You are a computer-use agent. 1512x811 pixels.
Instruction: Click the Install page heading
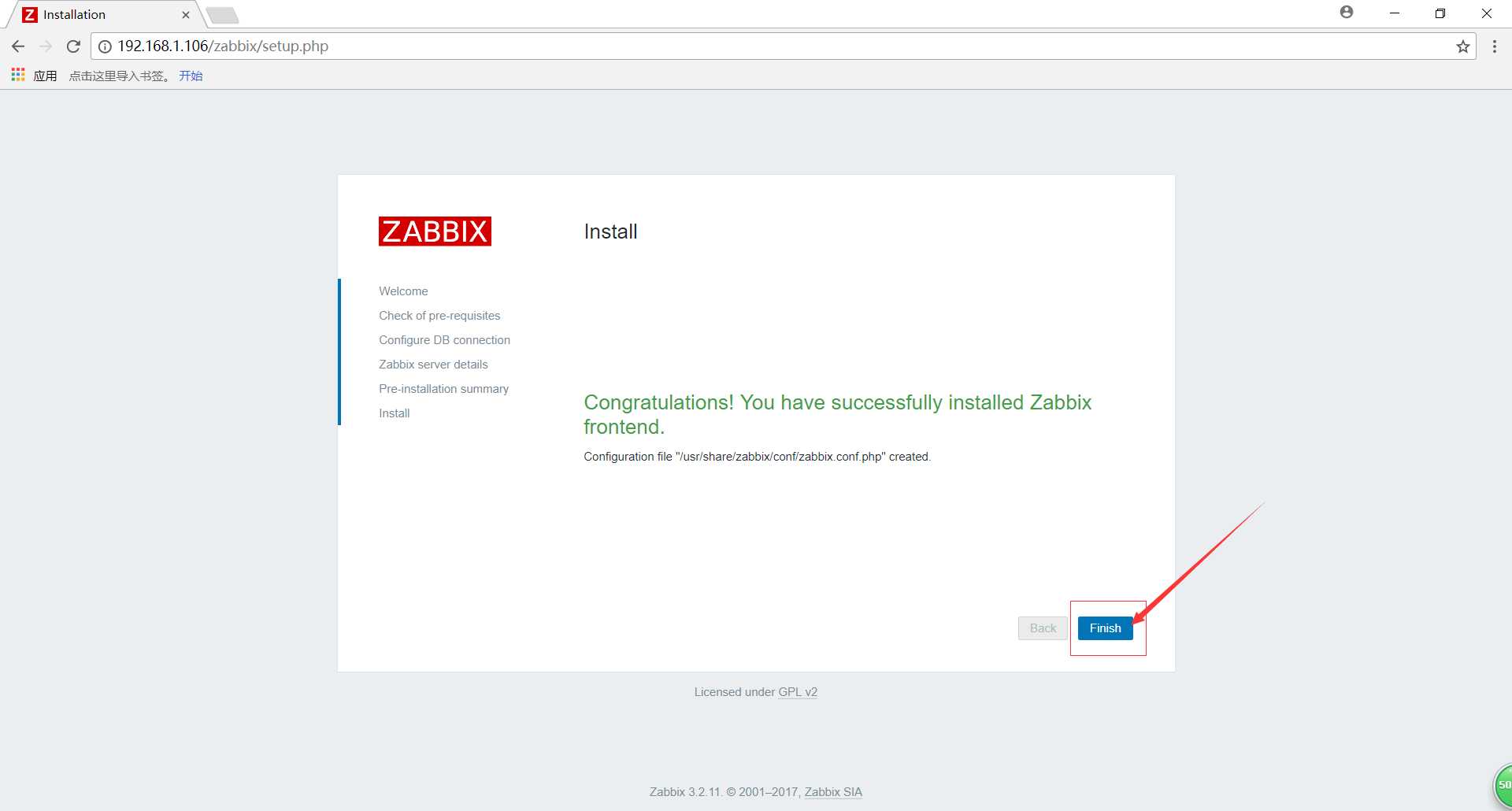click(x=610, y=231)
